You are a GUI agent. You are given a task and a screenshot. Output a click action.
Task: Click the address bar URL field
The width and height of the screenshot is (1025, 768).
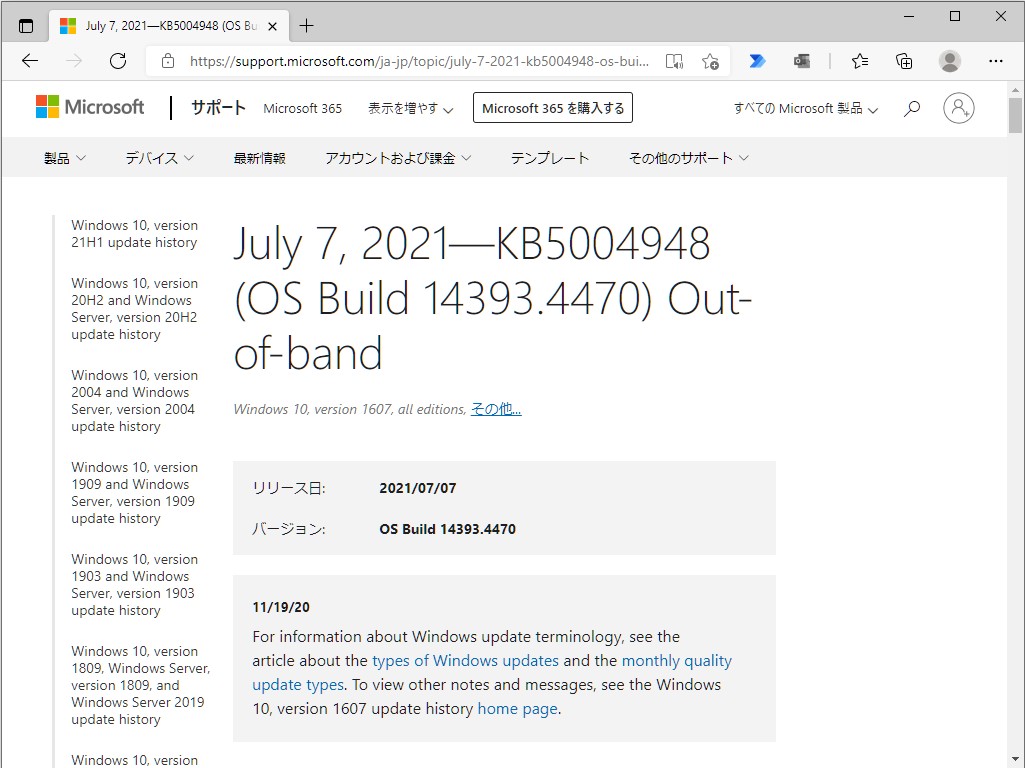(418, 61)
